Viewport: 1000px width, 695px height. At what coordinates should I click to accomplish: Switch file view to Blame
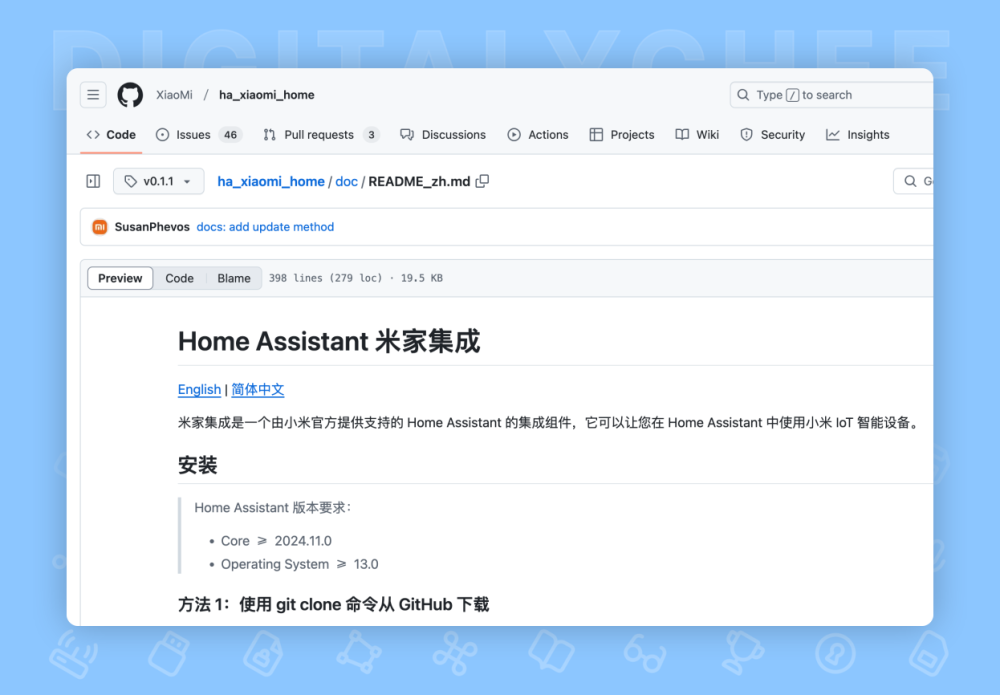tap(234, 278)
